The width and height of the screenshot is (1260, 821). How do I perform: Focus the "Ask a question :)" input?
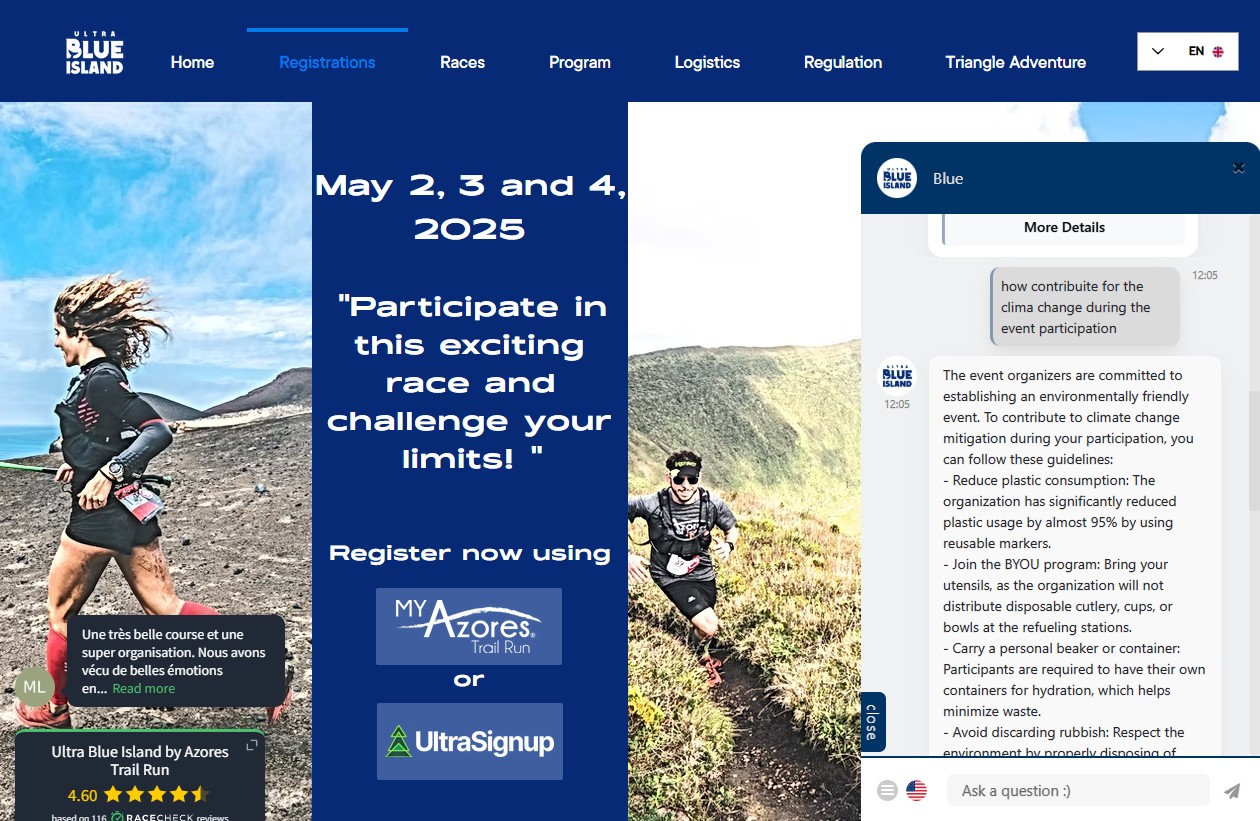click(x=1078, y=790)
